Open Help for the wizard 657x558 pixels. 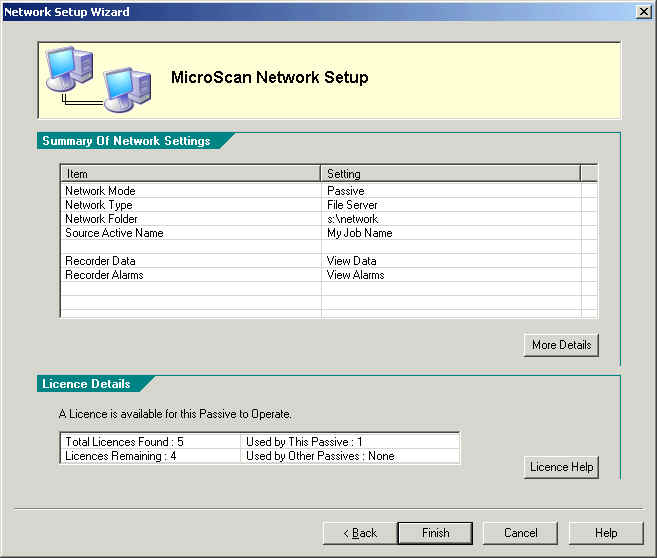[606, 533]
